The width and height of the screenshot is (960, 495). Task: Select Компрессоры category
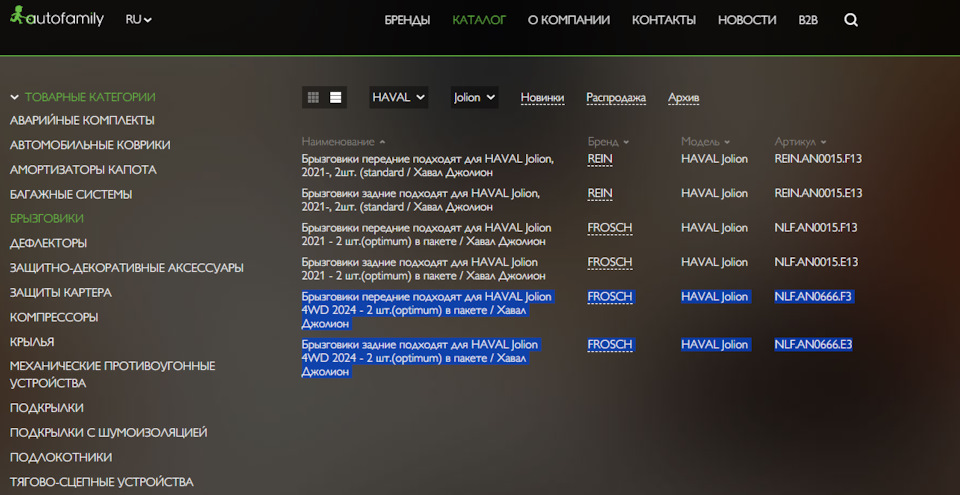coord(54,317)
